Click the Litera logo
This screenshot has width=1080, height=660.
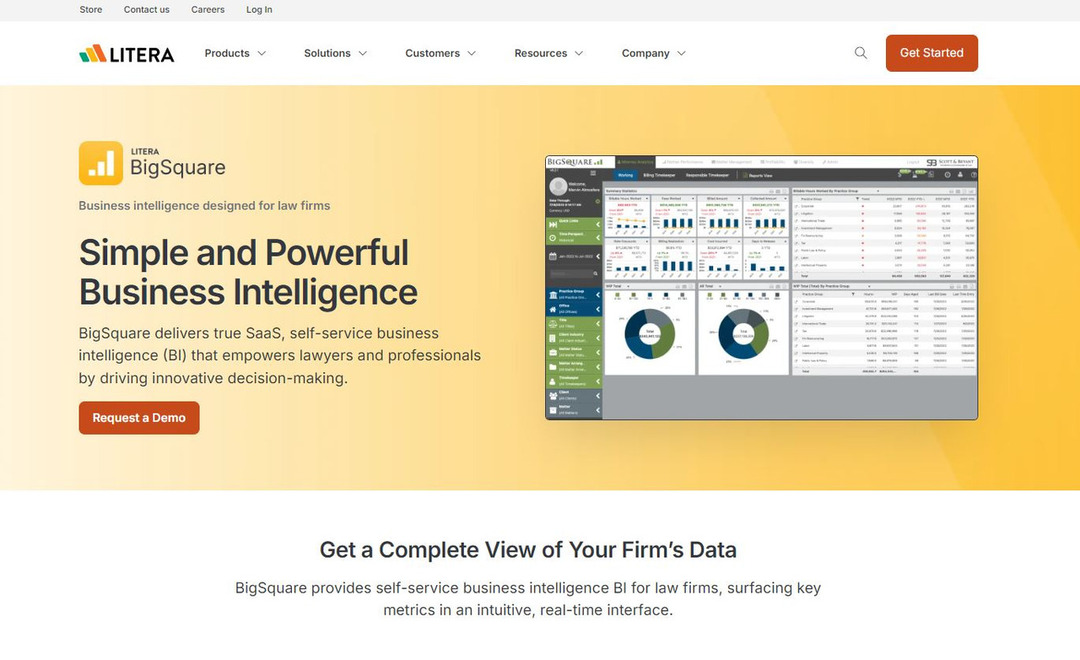click(x=127, y=54)
